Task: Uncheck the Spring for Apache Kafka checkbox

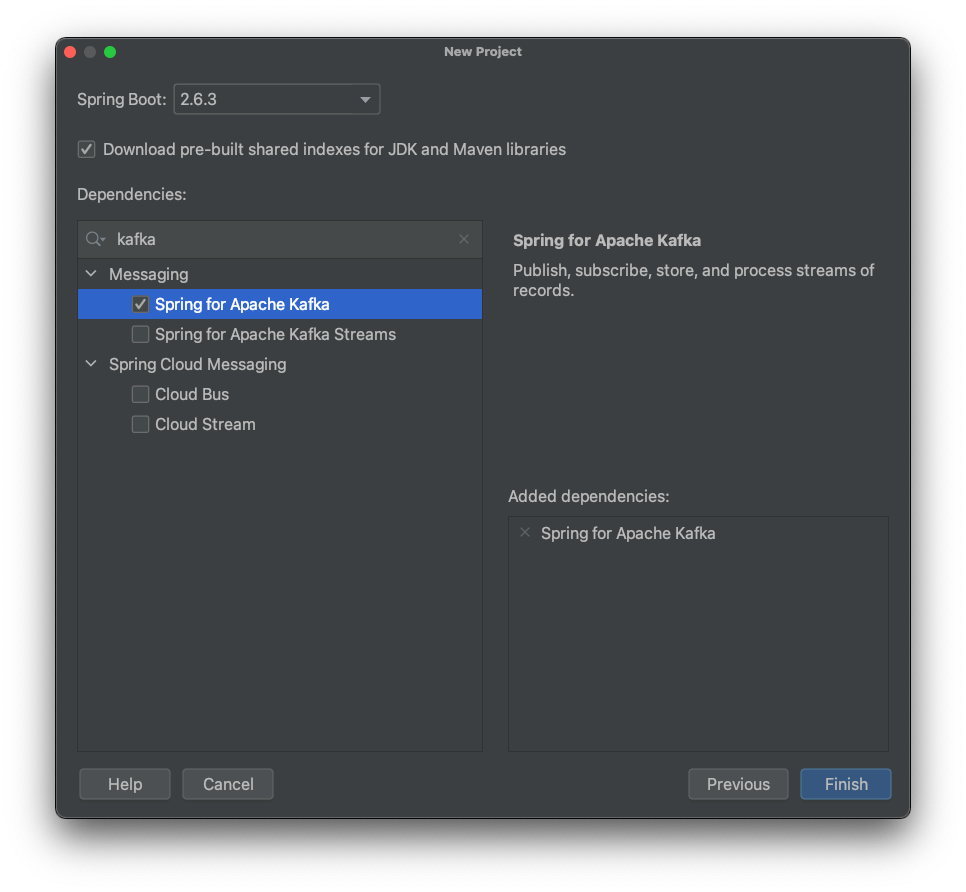Action: (141, 304)
